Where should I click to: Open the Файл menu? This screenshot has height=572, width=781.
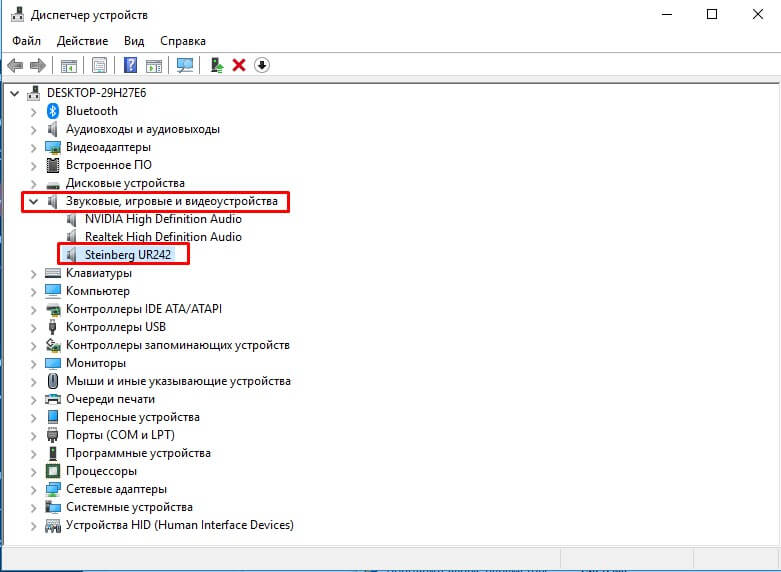click(26, 41)
